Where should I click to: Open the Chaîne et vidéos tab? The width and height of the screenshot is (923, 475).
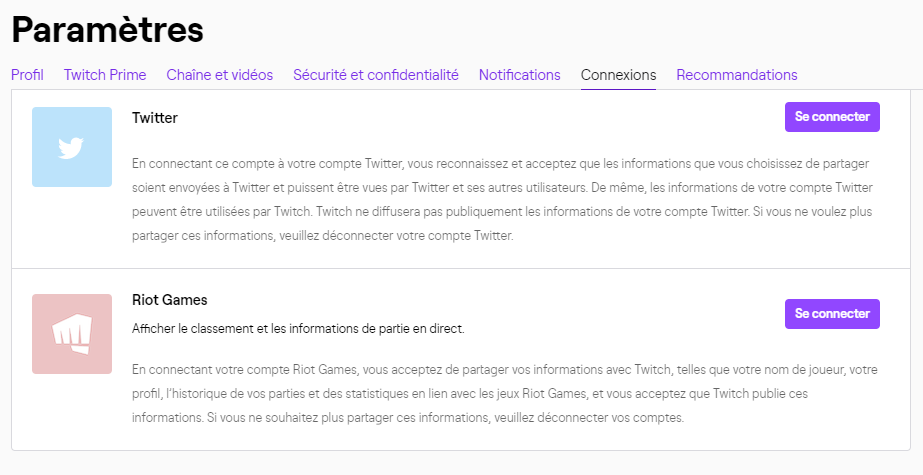pos(220,75)
